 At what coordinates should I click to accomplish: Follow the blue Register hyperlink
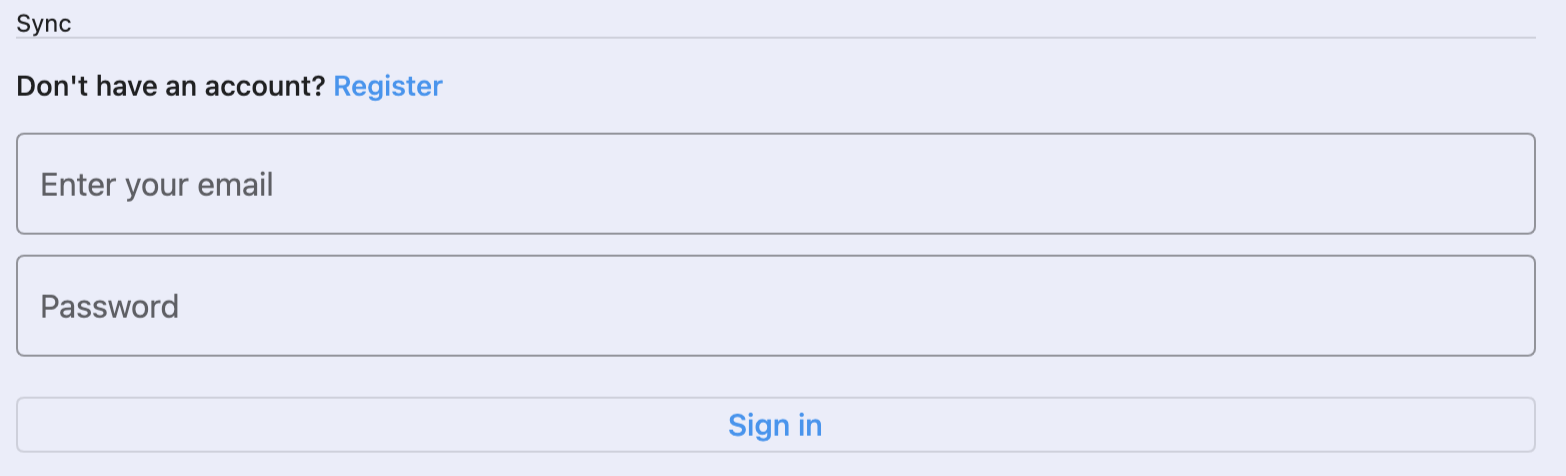(x=388, y=87)
